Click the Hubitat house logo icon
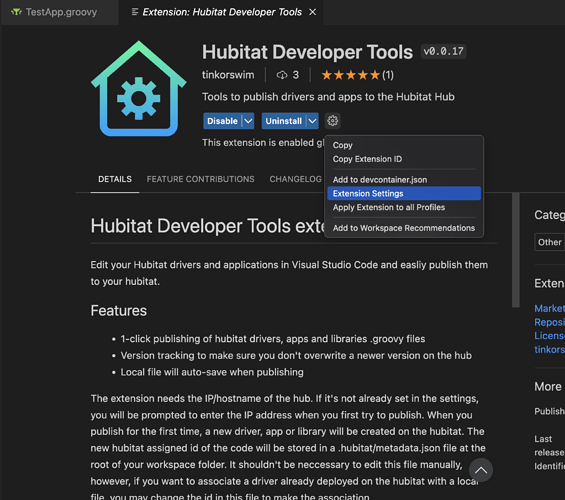This screenshot has height=500, width=565. (139, 89)
